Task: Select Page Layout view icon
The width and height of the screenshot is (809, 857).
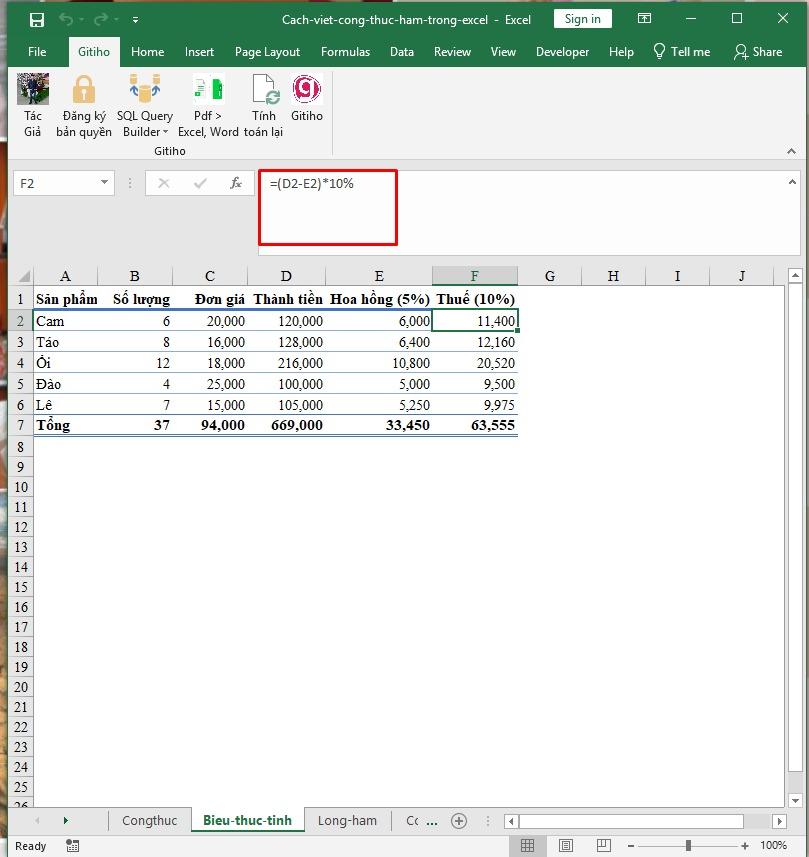Action: click(565, 845)
